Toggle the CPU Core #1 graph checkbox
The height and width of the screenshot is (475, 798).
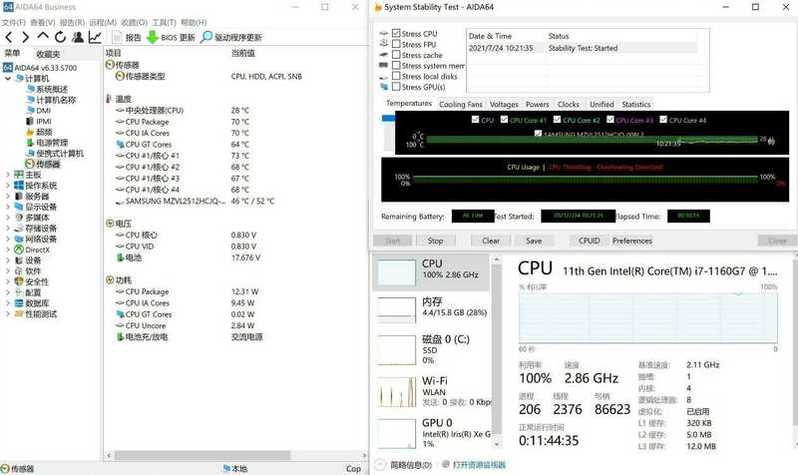click(x=504, y=120)
